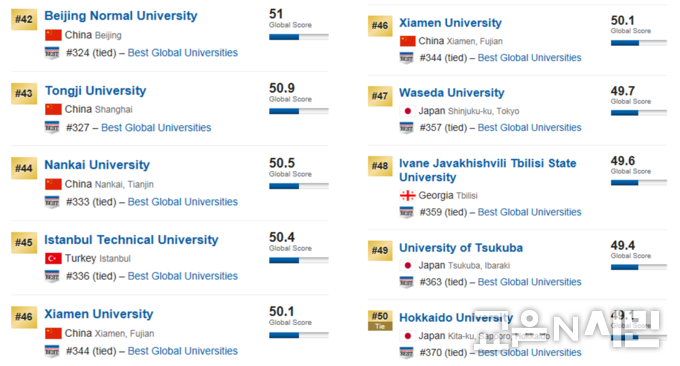The height and width of the screenshot is (366, 680).
Task: Open Best Global Universities link beside #357 (tied)
Action: [x=529, y=127]
